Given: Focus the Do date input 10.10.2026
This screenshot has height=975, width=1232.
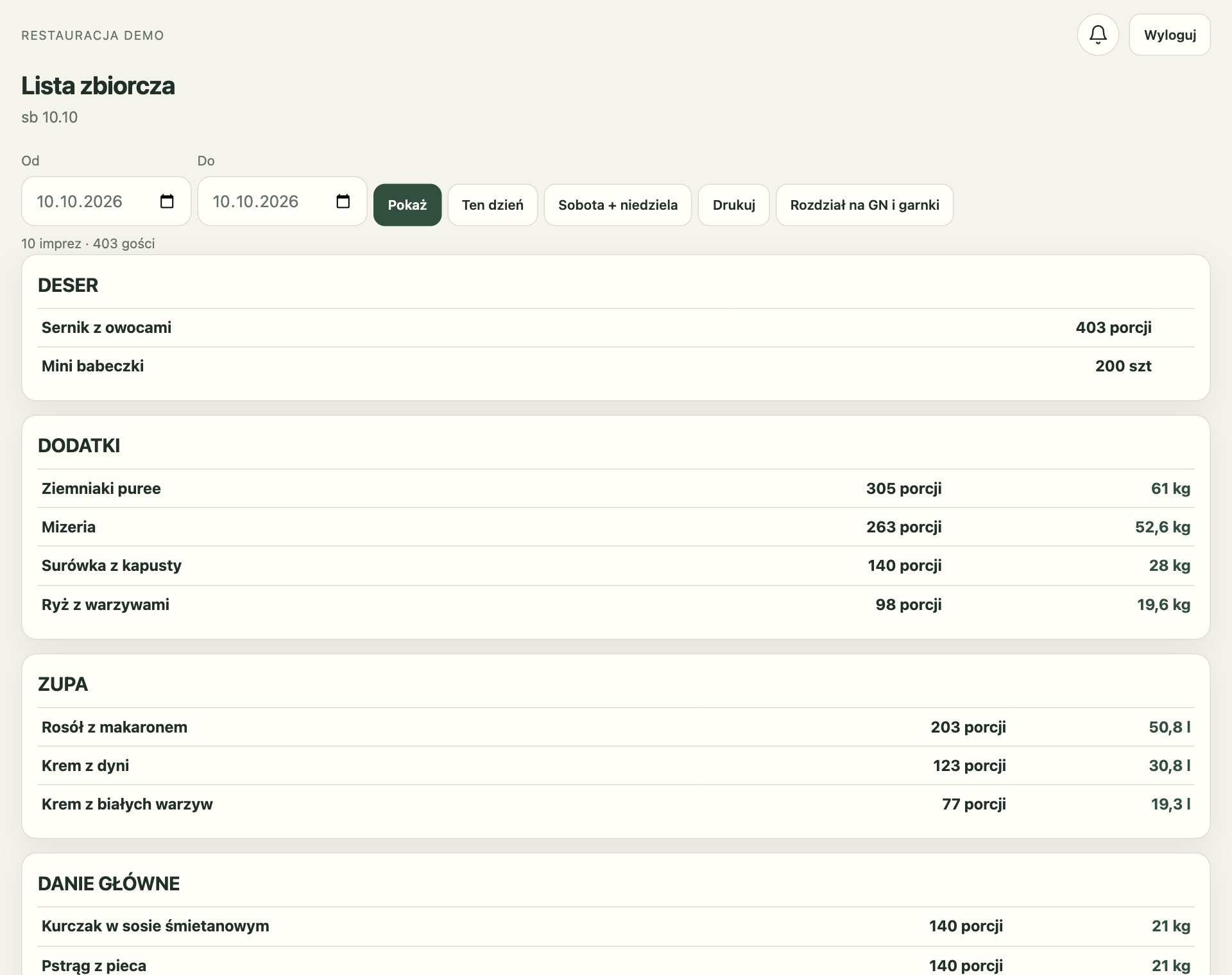Looking at the screenshot, I should click(282, 201).
